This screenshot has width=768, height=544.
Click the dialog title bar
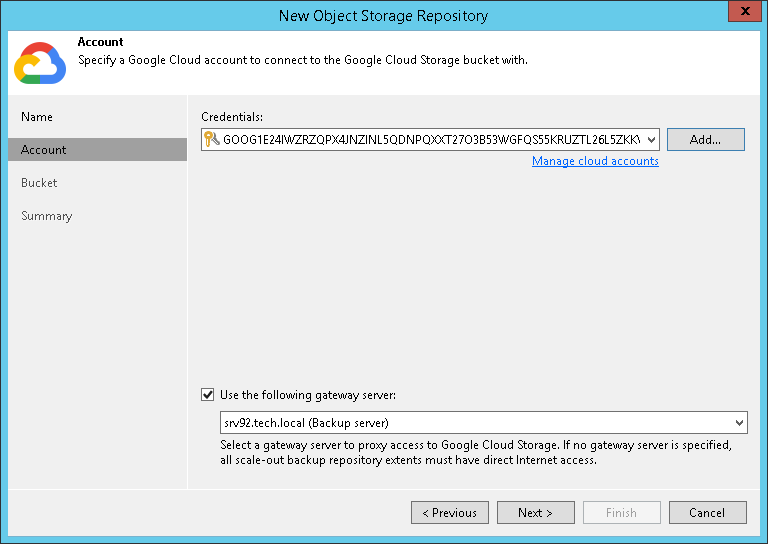383,15
